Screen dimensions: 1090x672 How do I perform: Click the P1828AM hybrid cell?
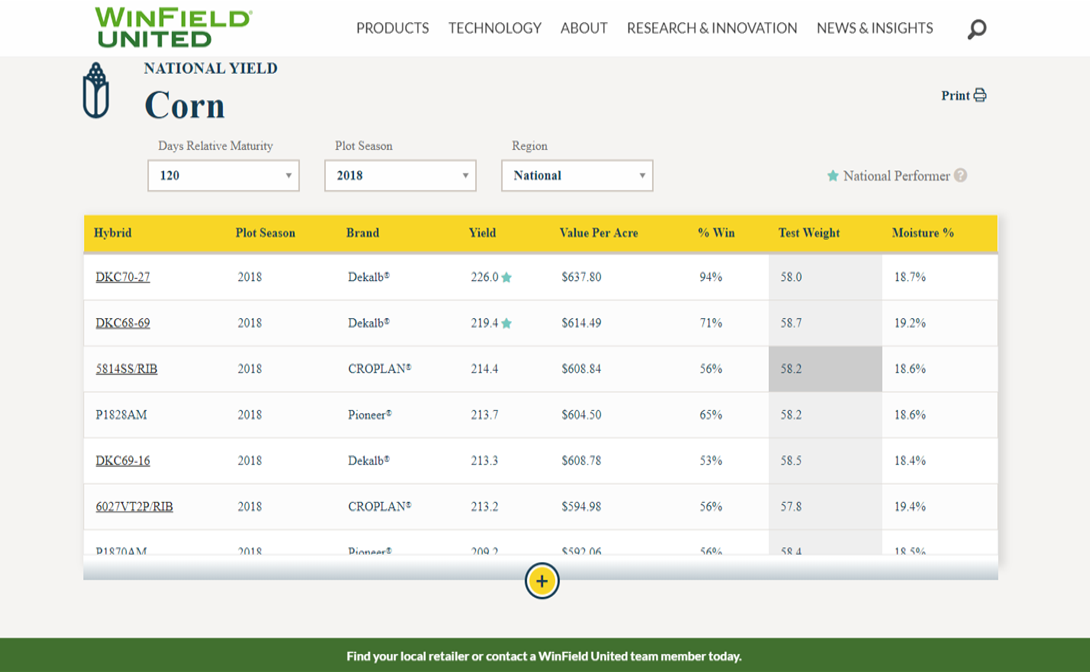(x=121, y=414)
